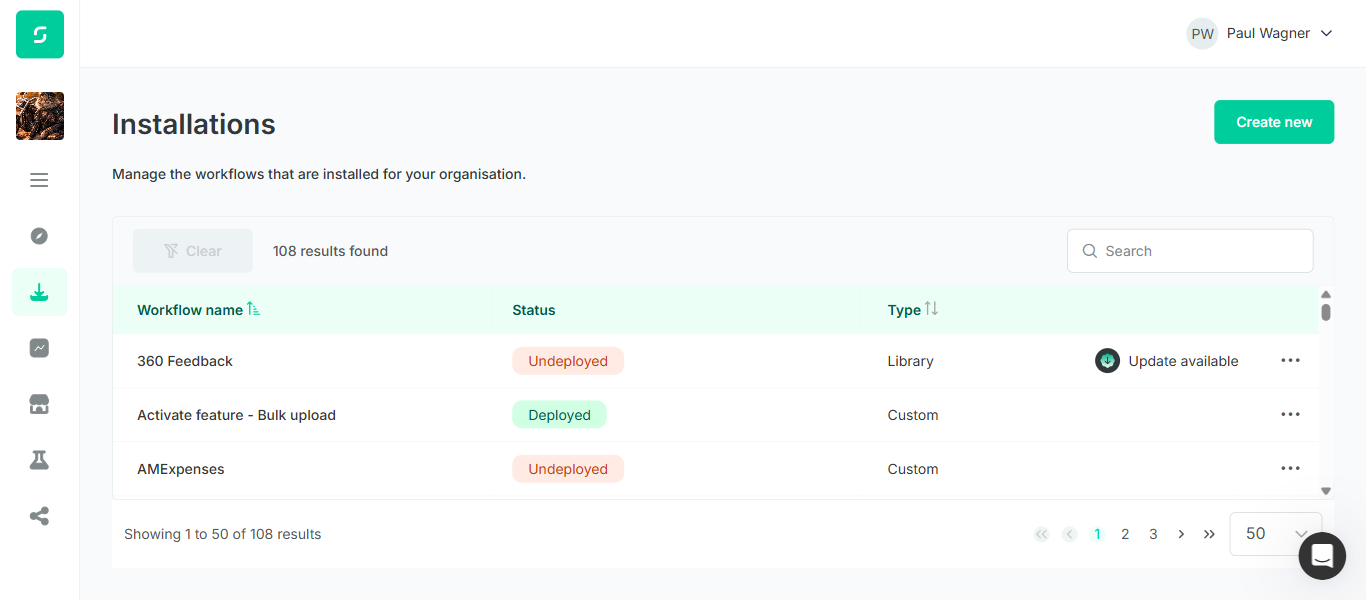Screen dimensions: 1366x600
Task: Click the PW user avatar
Action: coord(1202,34)
